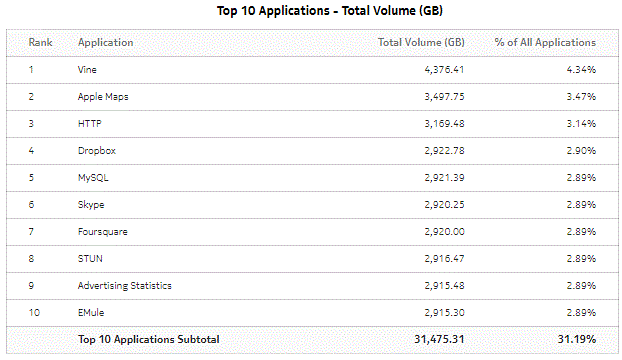Click the value 2,920.00
This screenshot has height=360, width=622.
click(x=444, y=232)
